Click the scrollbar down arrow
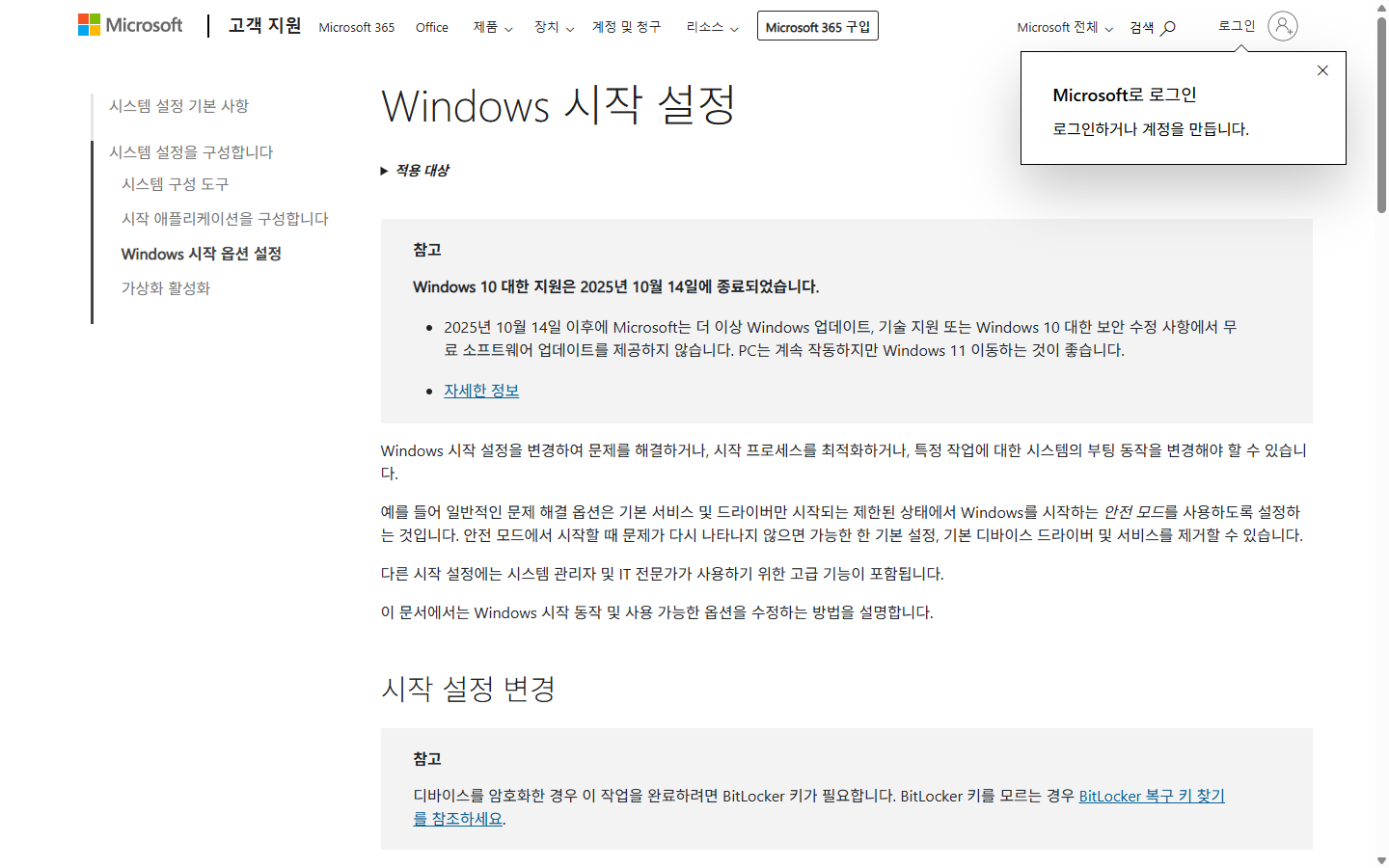1389x868 pixels. [x=1381, y=860]
